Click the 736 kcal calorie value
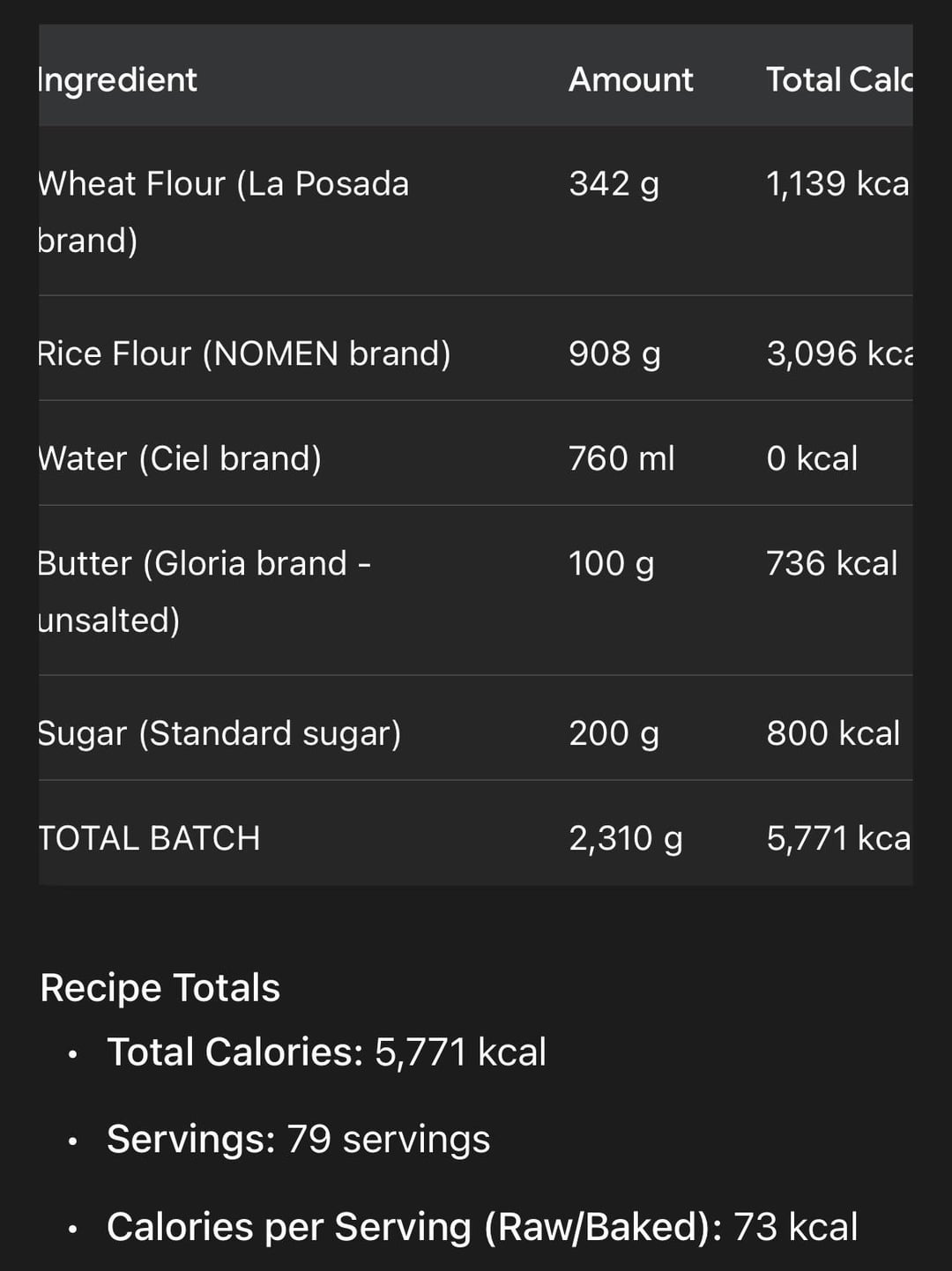 [831, 563]
